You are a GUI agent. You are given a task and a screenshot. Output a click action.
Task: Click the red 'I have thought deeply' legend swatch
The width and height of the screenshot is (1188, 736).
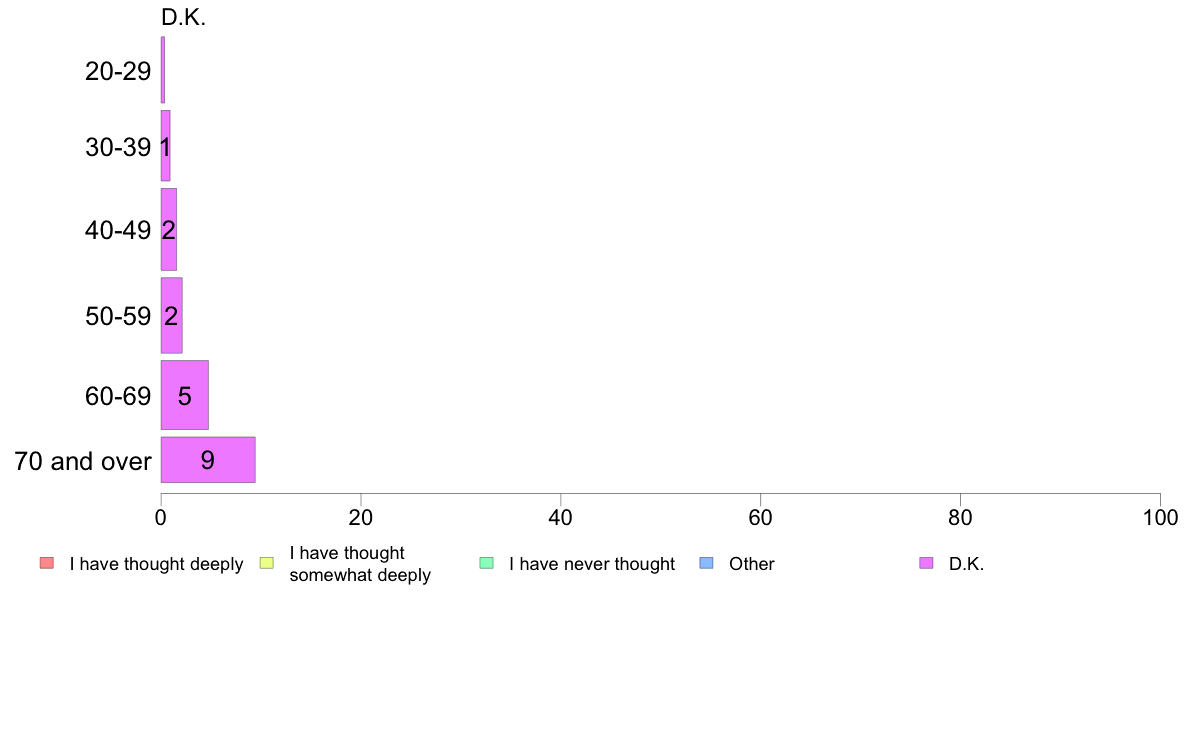pyautogui.click(x=47, y=563)
